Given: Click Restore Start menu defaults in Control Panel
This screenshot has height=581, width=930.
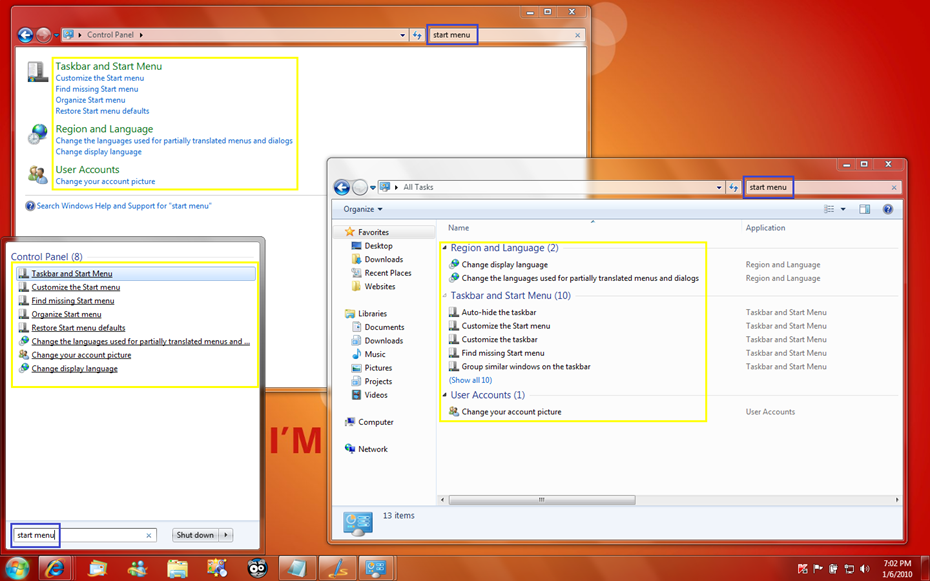Looking at the screenshot, I should [103, 111].
